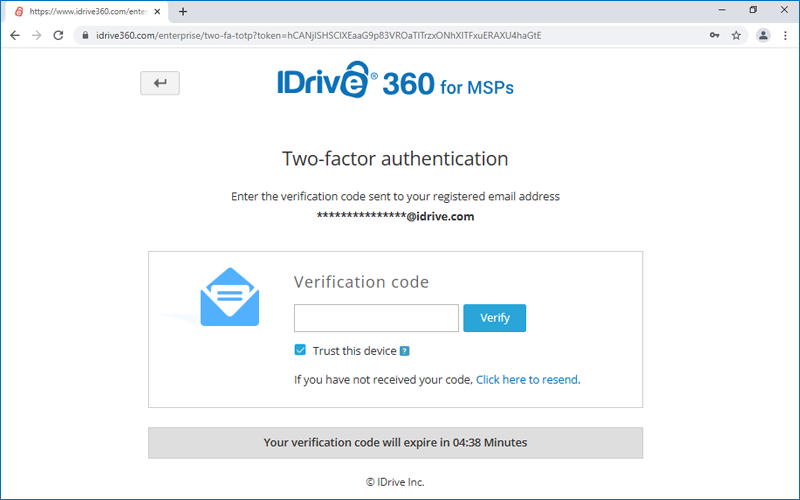This screenshot has height=500, width=800.
Task: Open the Trust this device help icon
Action: 405,351
